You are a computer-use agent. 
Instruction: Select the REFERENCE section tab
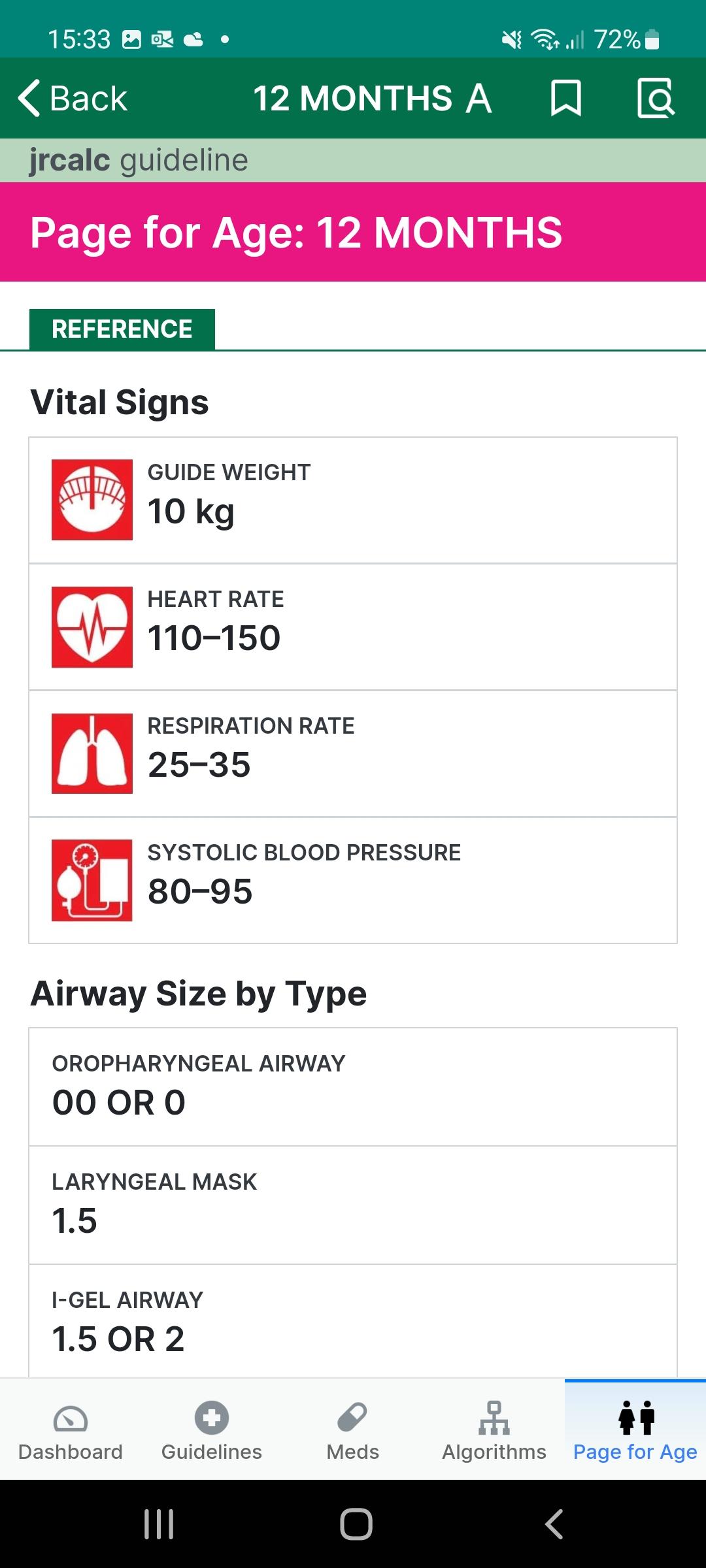(122, 329)
